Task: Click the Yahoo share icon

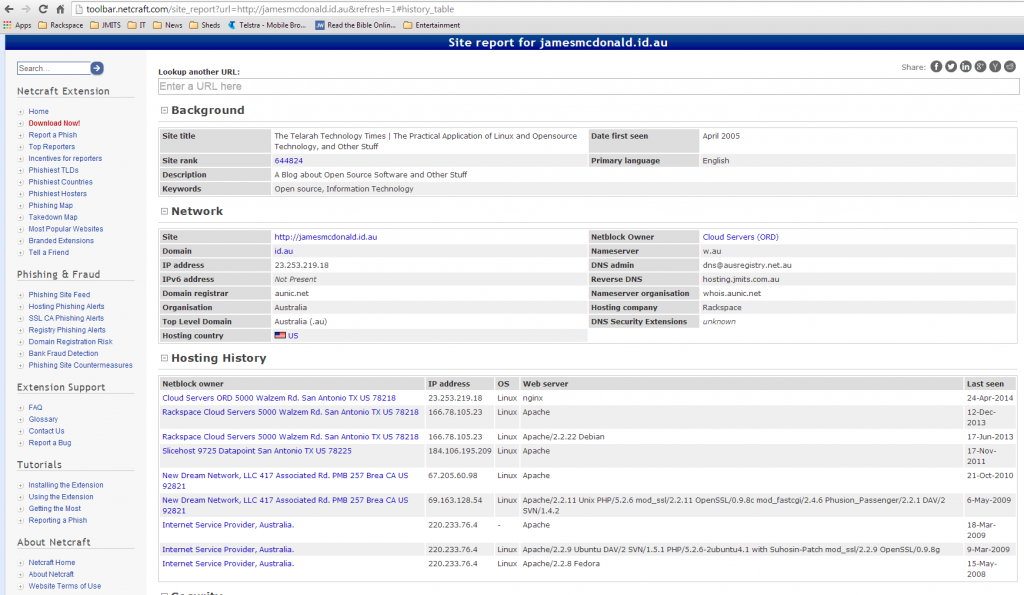Action: [x=993, y=66]
